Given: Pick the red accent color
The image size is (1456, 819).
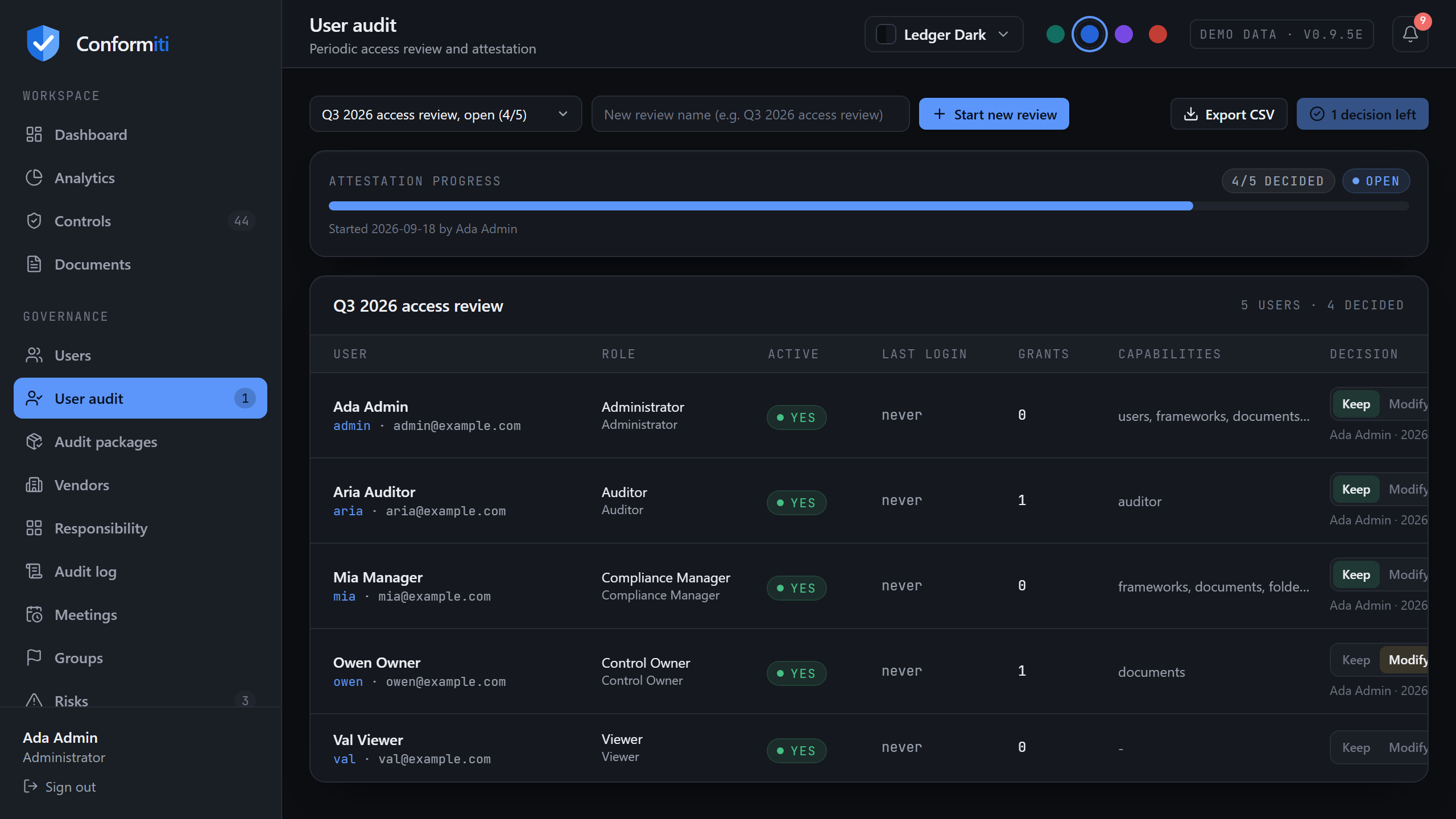Looking at the screenshot, I should click(1158, 34).
